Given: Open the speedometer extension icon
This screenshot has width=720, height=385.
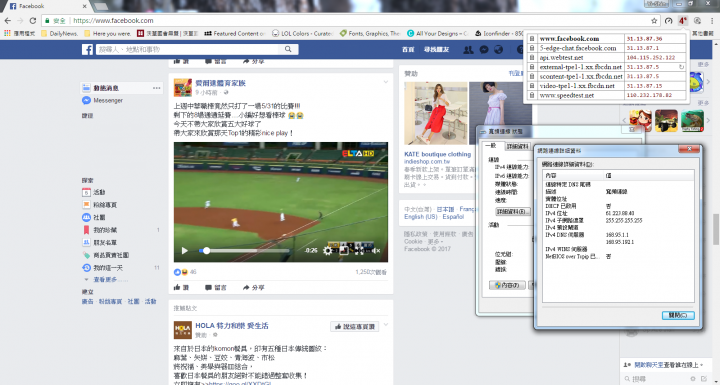Looking at the screenshot, I should [669, 21].
